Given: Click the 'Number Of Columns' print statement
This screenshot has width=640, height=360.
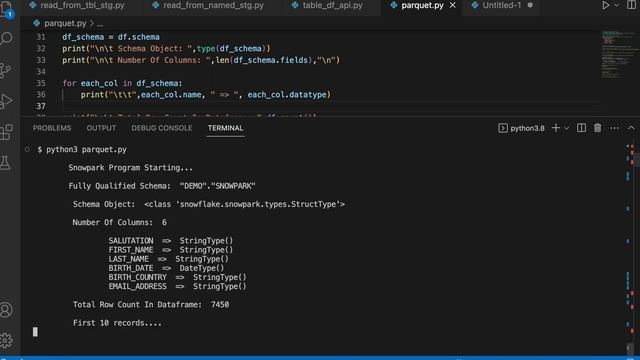Looking at the screenshot, I should (x=201, y=60).
